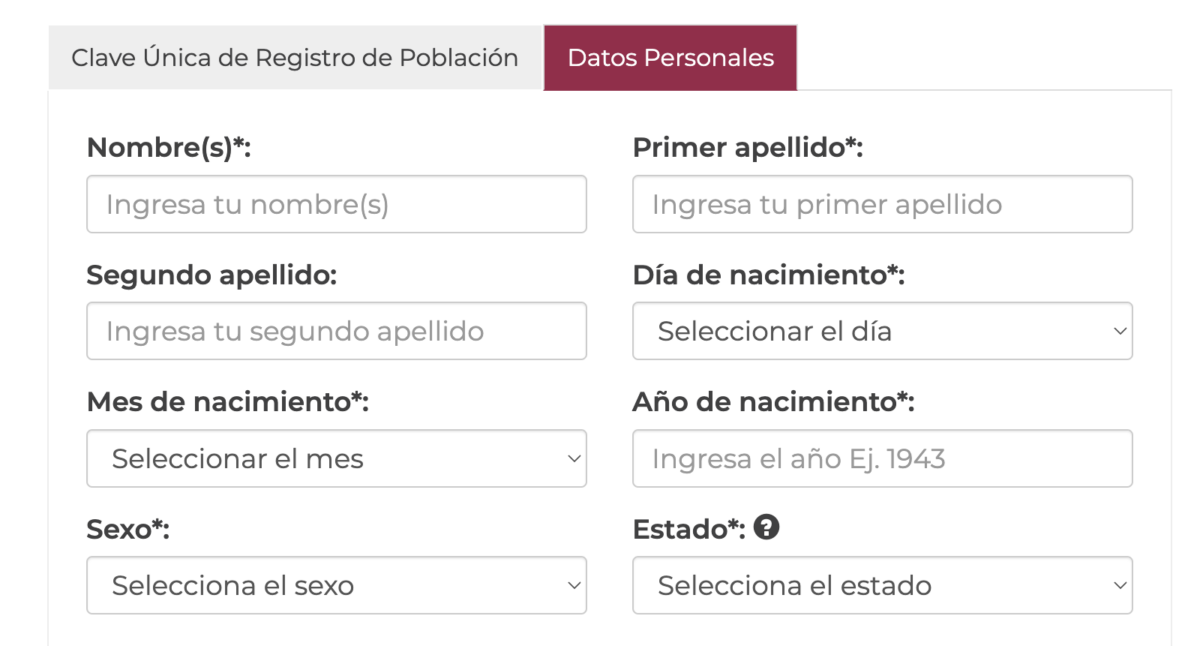The width and height of the screenshot is (1200, 646).
Task: Click the chevron arrow on Seleccionar el día
Action: tap(1120, 331)
